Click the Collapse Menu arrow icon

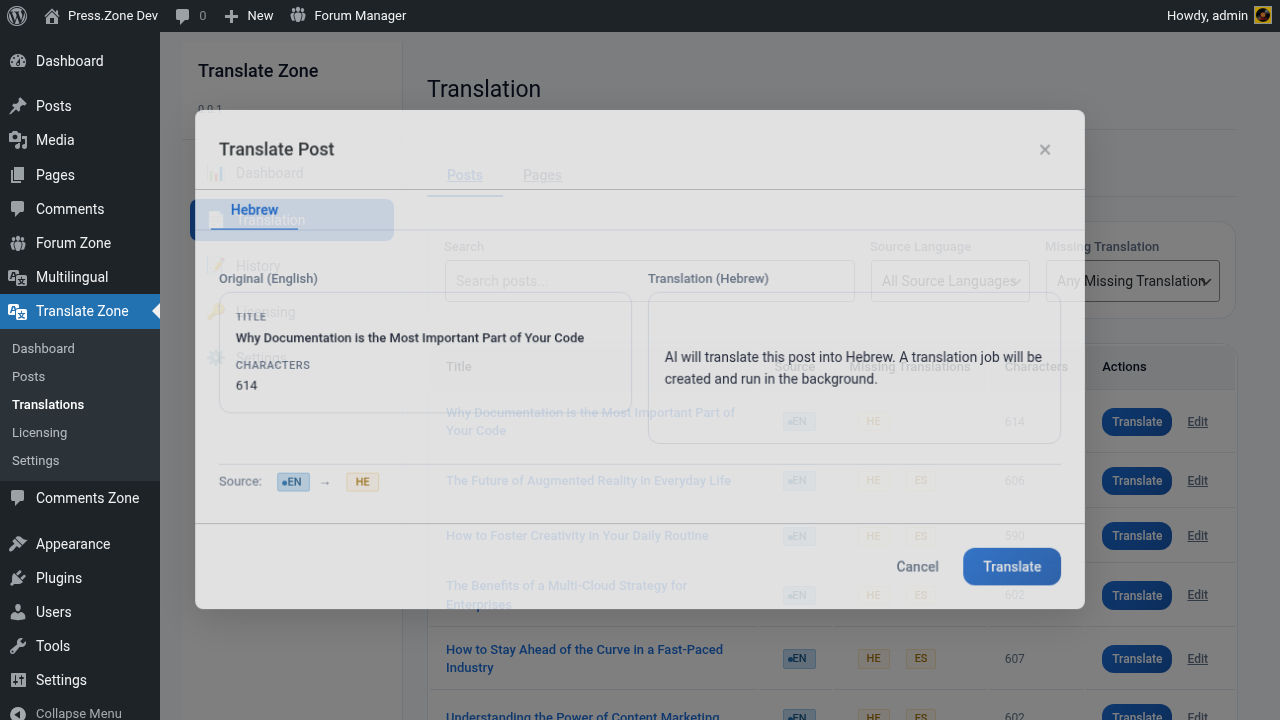(18, 713)
